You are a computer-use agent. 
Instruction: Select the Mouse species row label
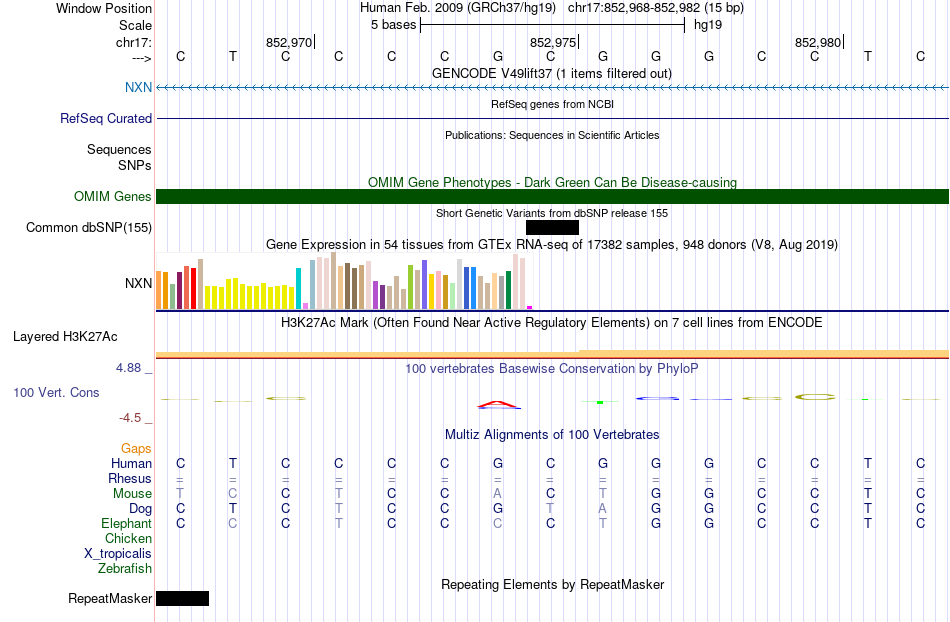pos(133,494)
